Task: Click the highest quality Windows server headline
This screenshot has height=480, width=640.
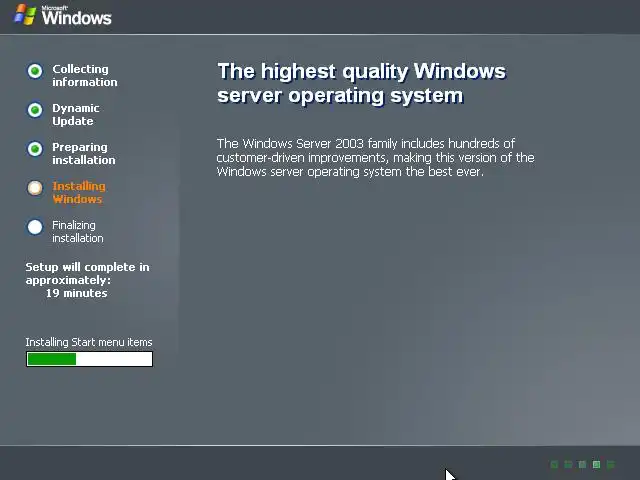Action: click(x=362, y=83)
